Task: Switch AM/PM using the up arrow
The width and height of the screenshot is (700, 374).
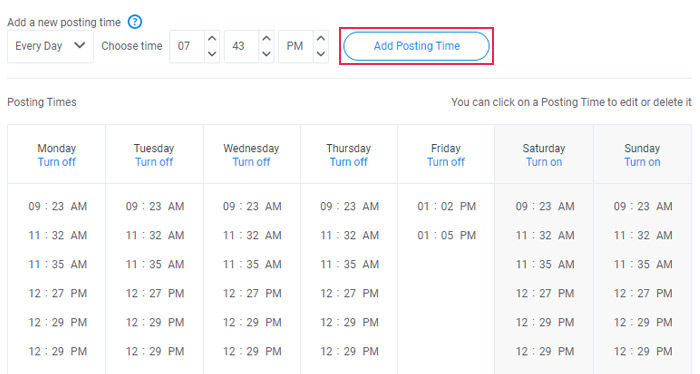Action: point(321,38)
